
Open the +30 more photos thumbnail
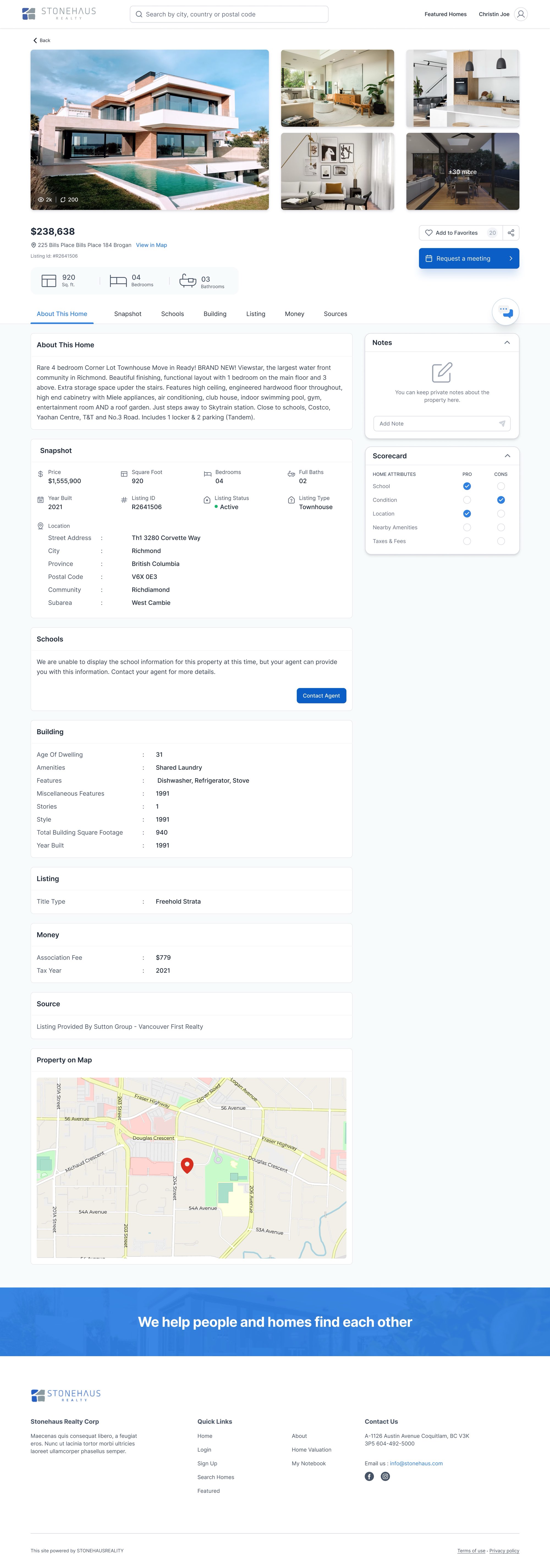click(x=463, y=172)
